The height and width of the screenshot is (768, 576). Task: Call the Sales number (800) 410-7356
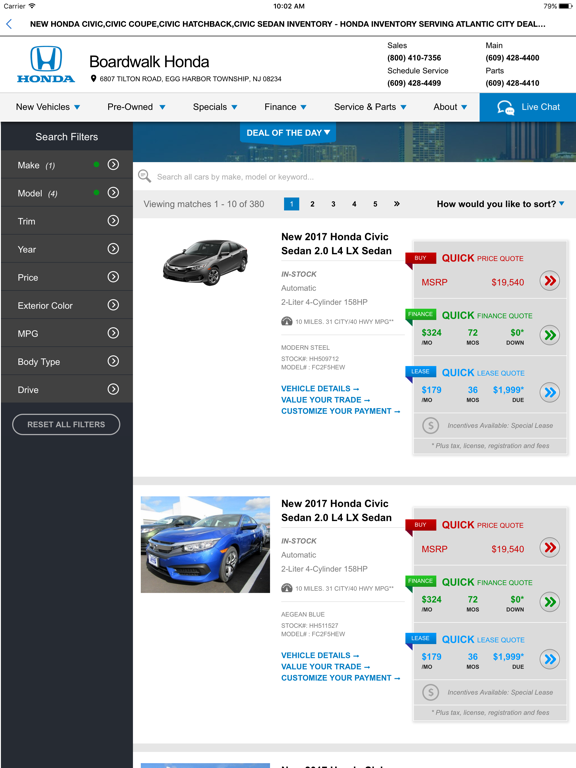pos(414,58)
